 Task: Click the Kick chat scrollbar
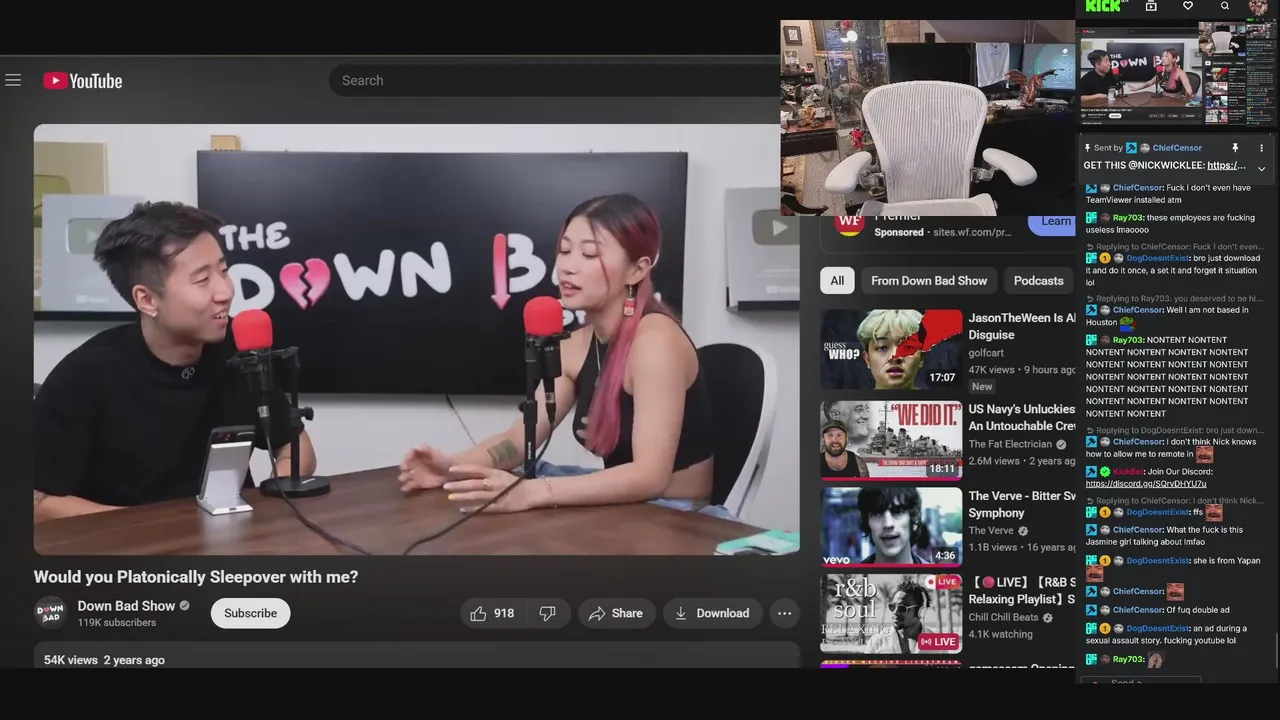point(1275,650)
